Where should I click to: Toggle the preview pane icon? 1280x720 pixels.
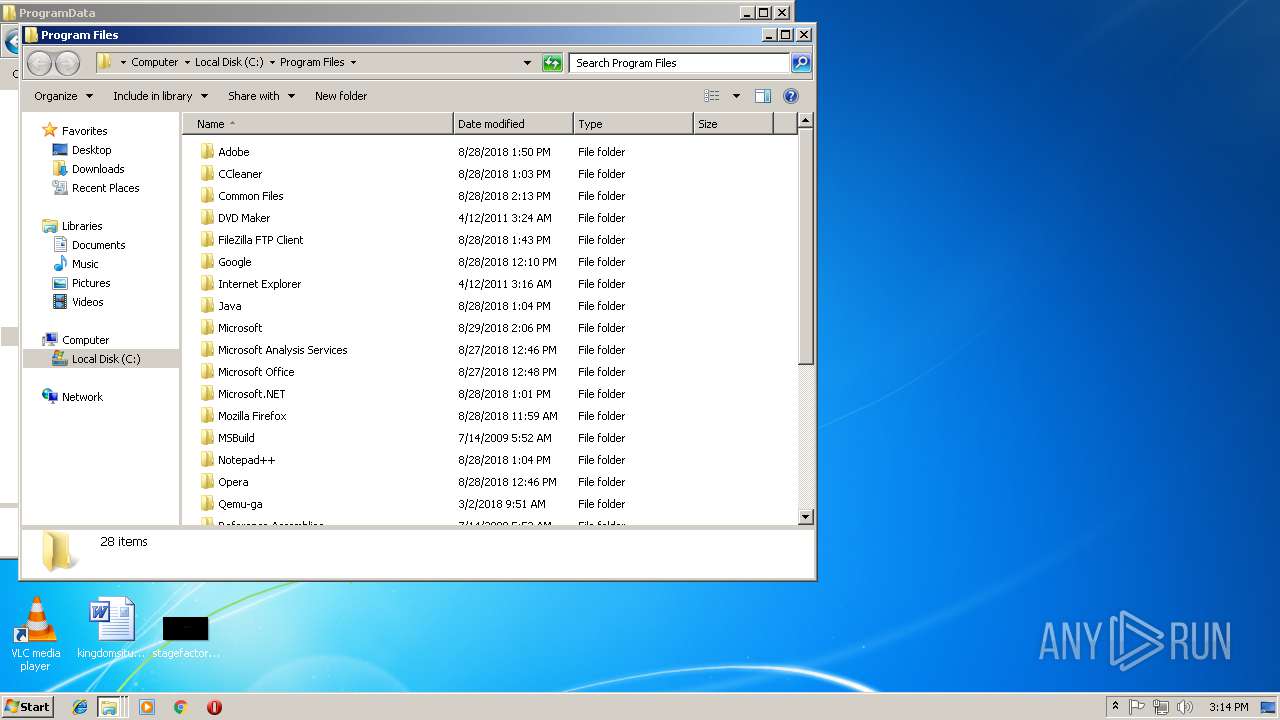tap(763, 96)
